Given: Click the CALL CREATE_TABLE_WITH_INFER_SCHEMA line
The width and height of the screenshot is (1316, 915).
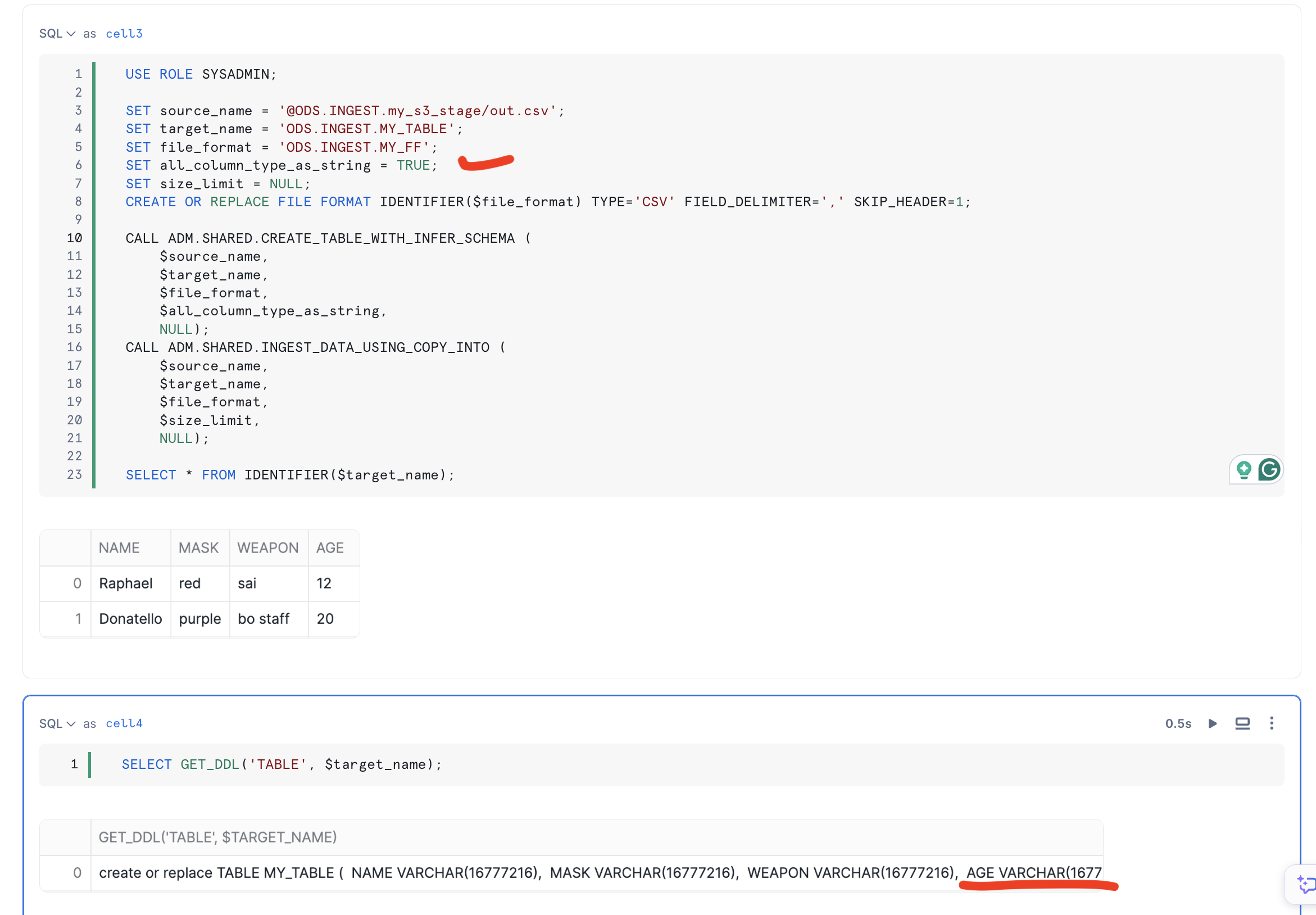Looking at the screenshot, I should click(328, 238).
